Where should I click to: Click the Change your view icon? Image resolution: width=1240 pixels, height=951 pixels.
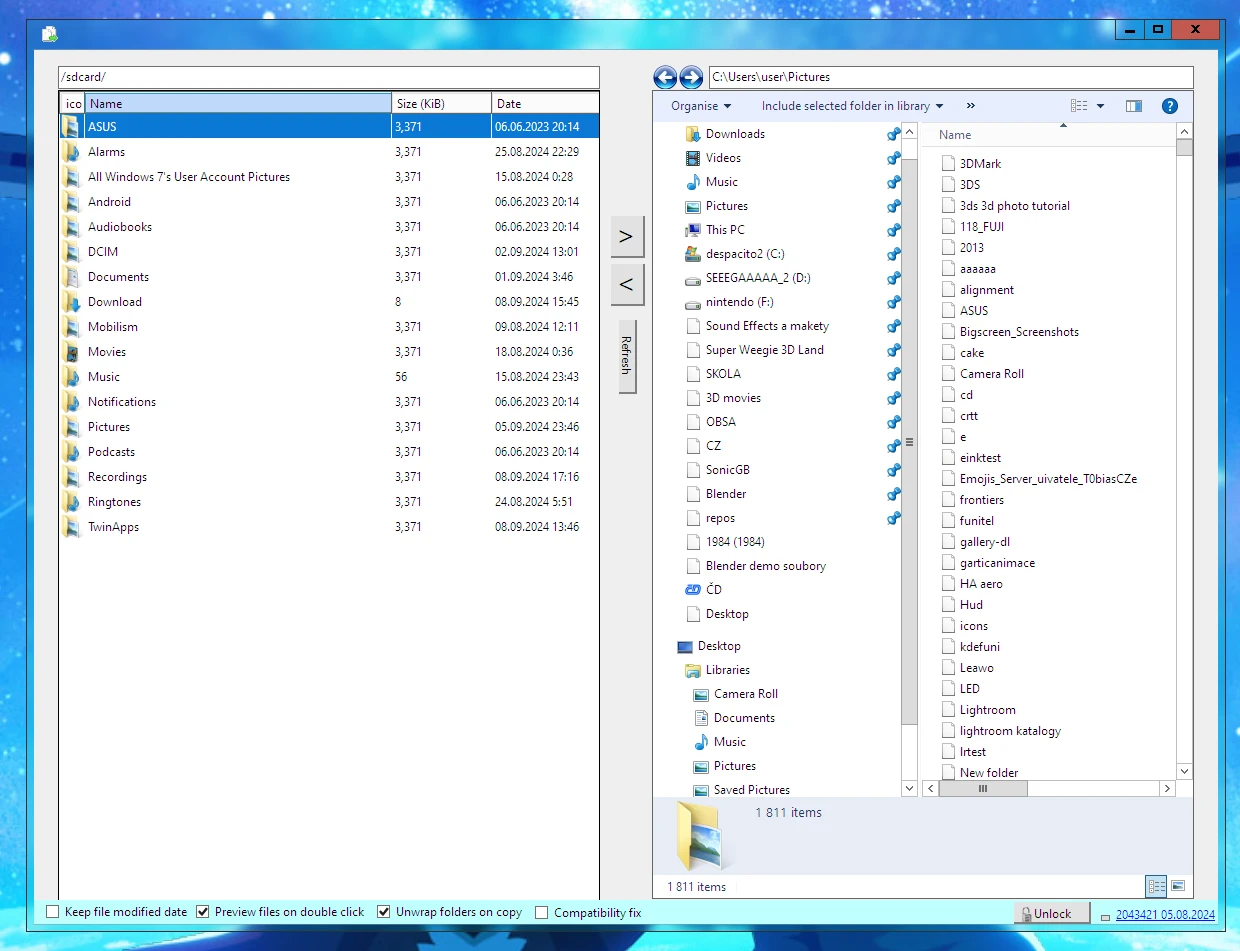[x=1079, y=106]
